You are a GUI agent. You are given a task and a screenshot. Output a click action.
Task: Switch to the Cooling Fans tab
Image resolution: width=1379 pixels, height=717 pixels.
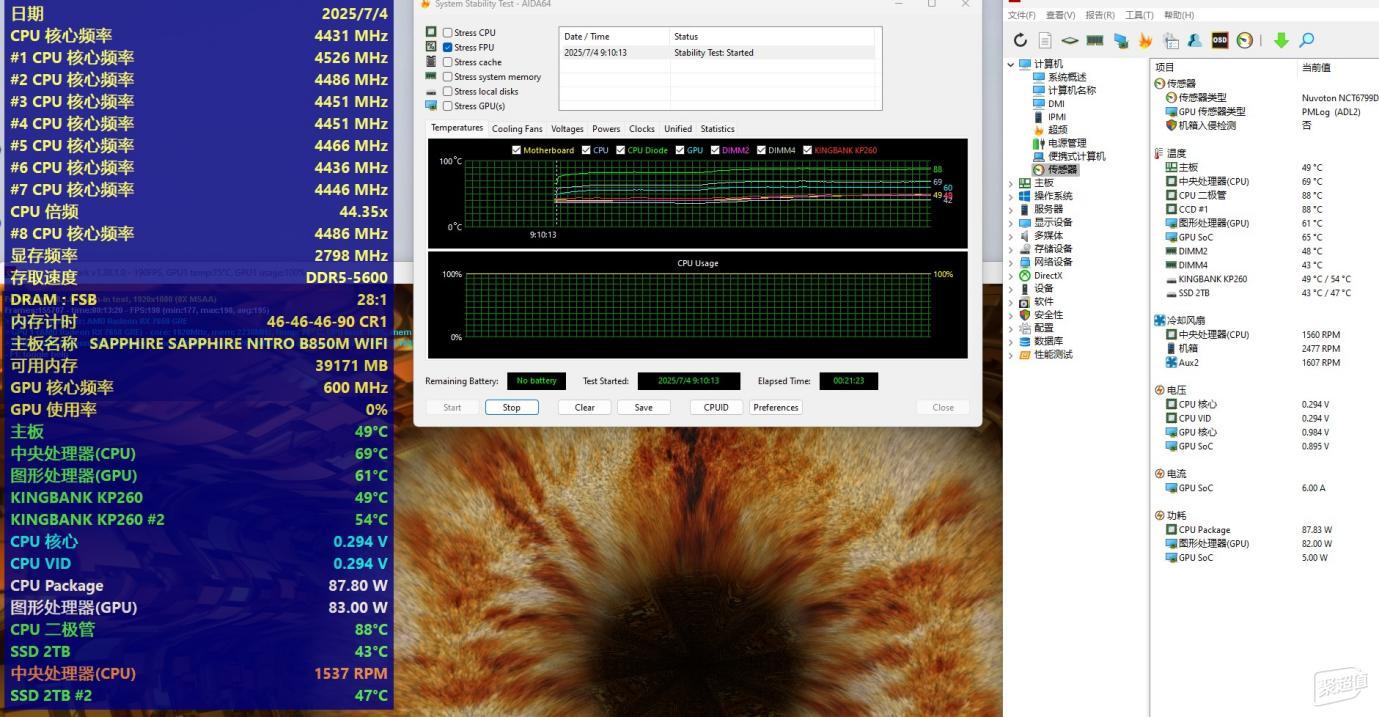click(517, 129)
